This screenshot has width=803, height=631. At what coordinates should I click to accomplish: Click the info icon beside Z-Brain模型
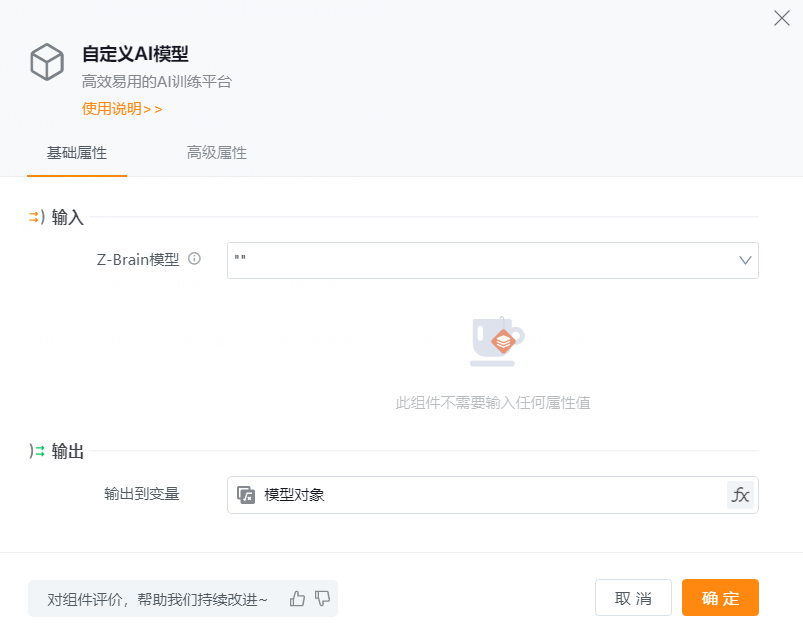tap(195, 259)
